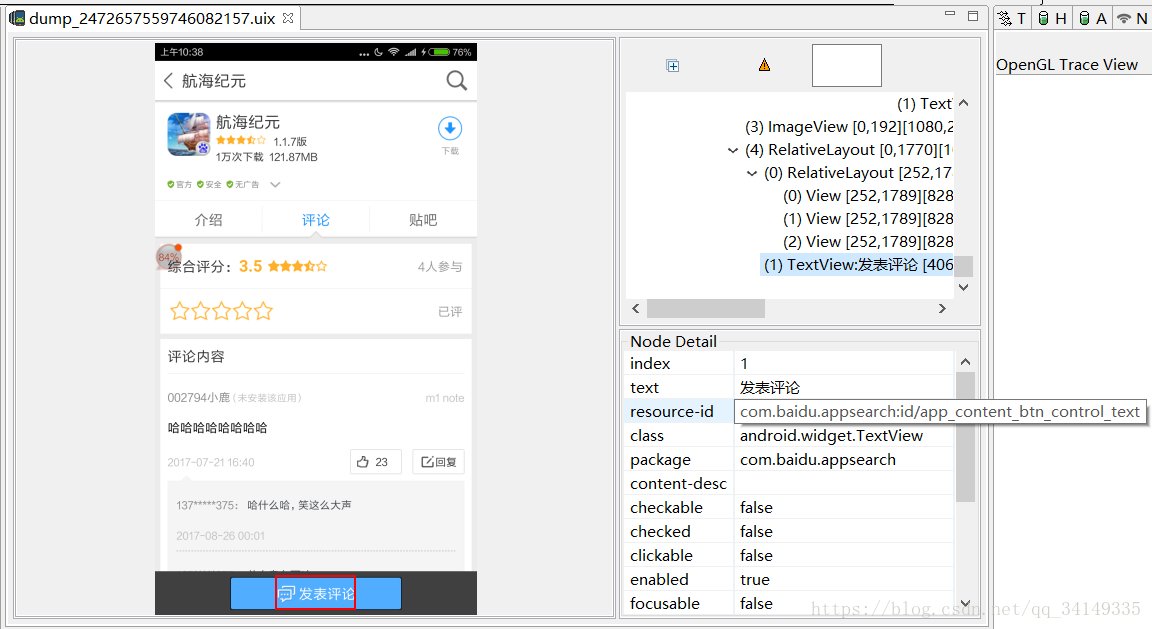1152x629 pixels.
Task: Click the username 002794小鹿
Action: tap(198, 398)
